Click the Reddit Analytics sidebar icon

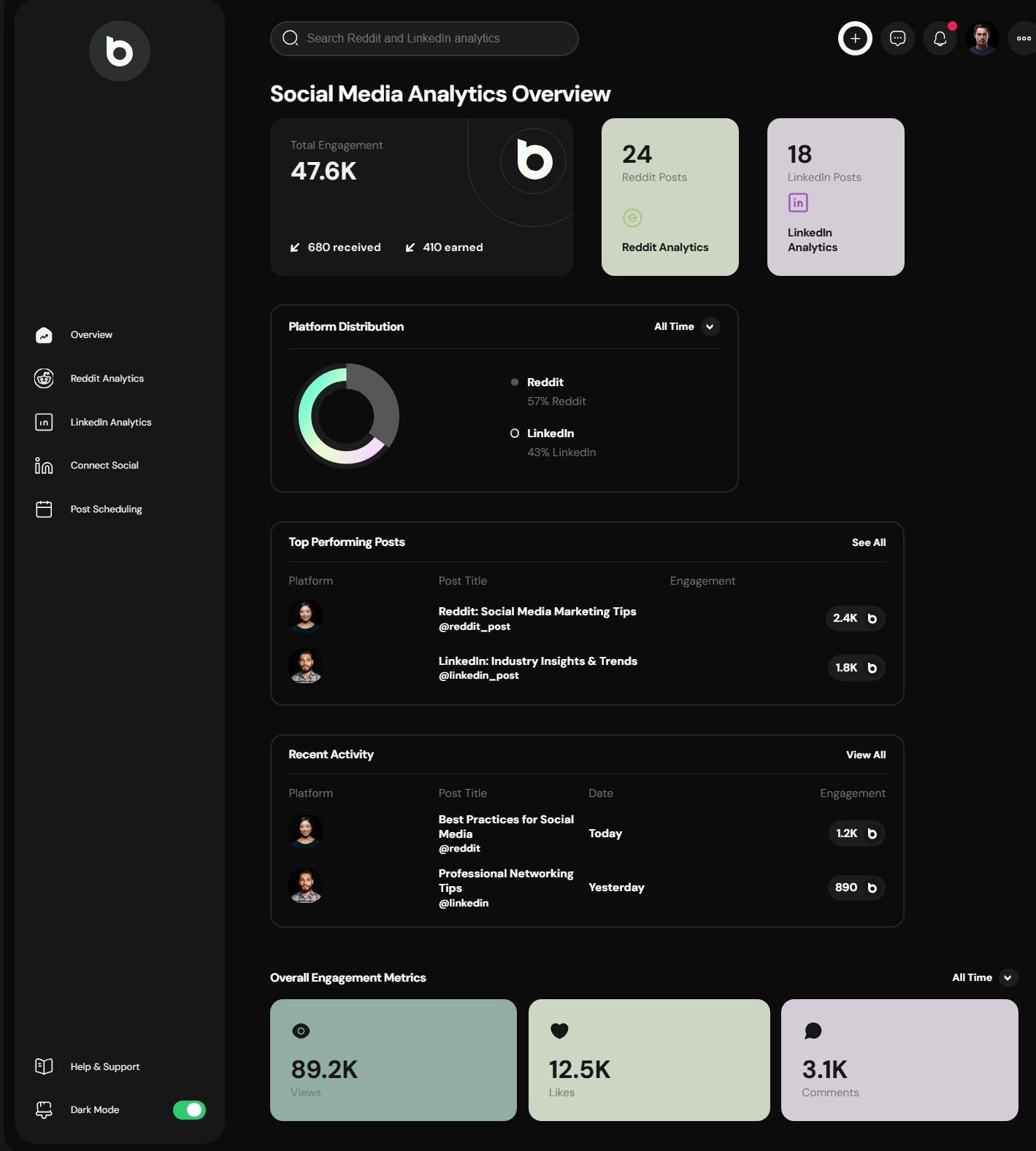(44, 378)
